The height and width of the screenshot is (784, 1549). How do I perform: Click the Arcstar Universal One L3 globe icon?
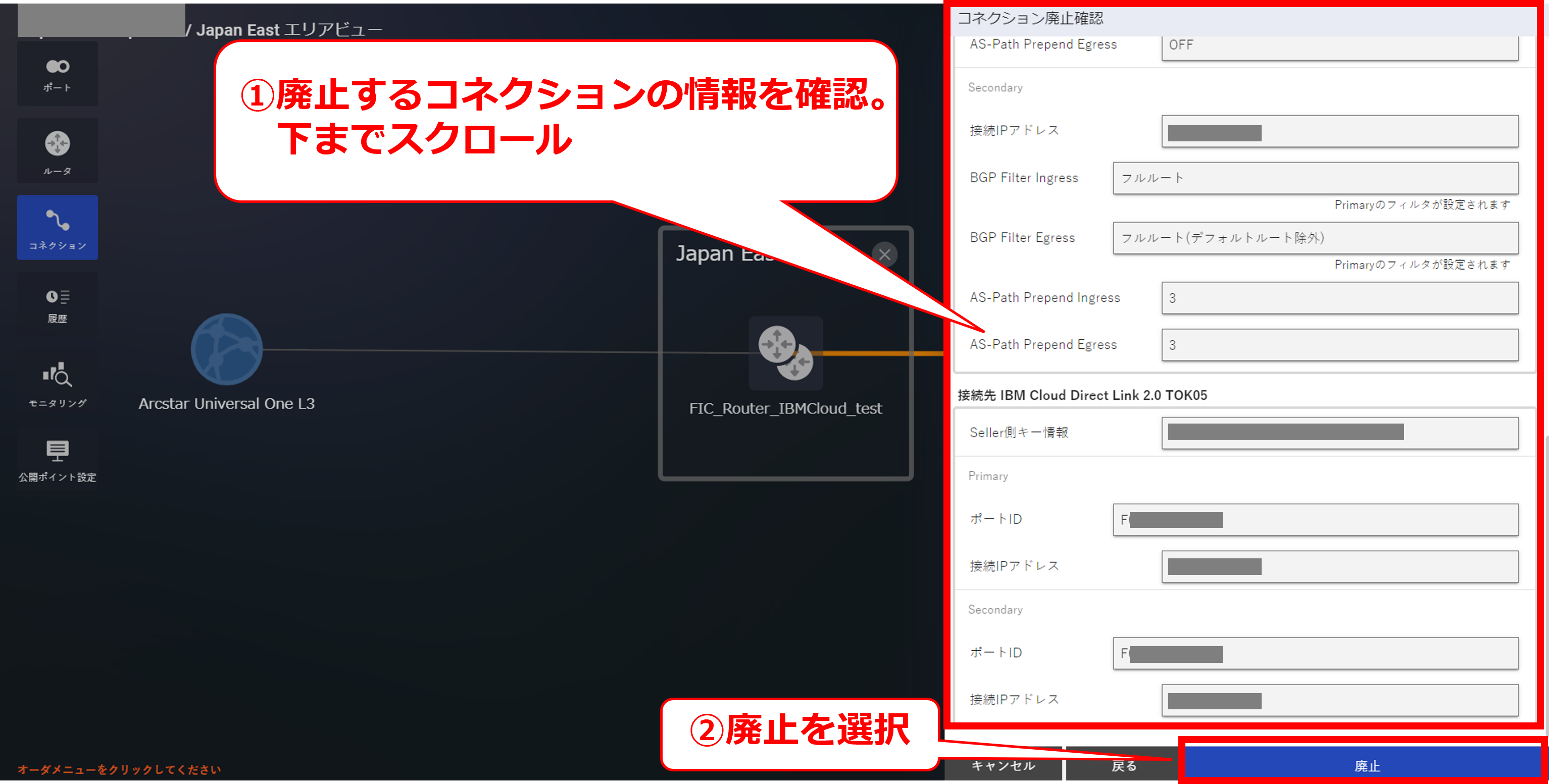pos(227,349)
